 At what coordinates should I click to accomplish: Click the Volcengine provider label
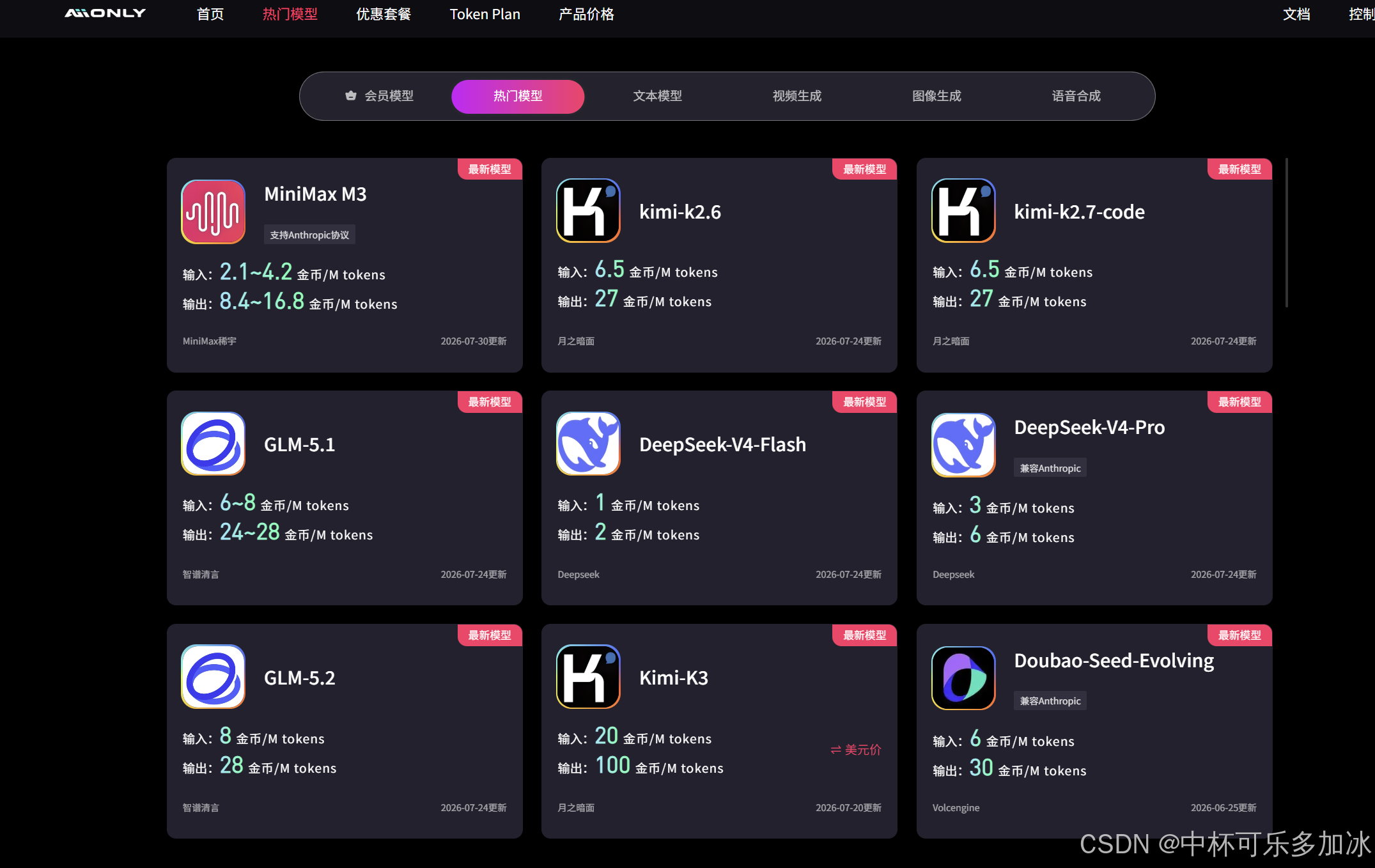click(956, 807)
